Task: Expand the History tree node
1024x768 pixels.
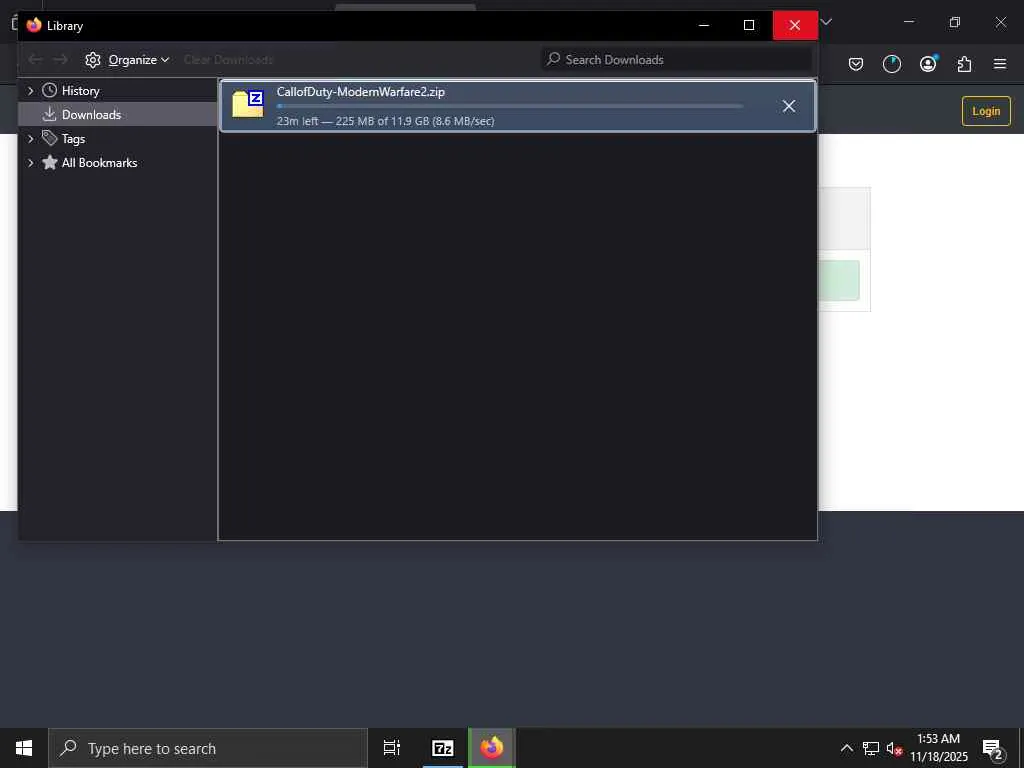Action: click(x=31, y=91)
